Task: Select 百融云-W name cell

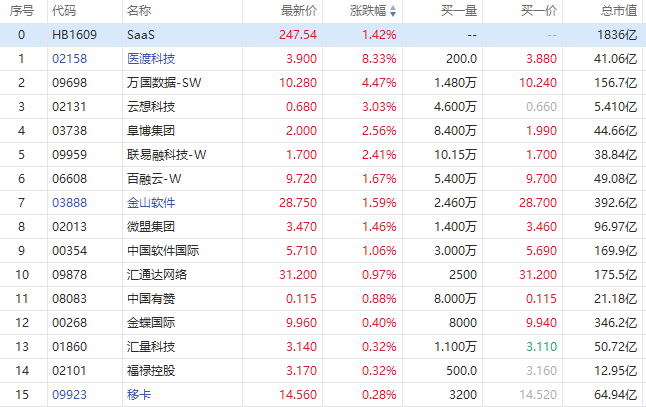Action: (154, 179)
